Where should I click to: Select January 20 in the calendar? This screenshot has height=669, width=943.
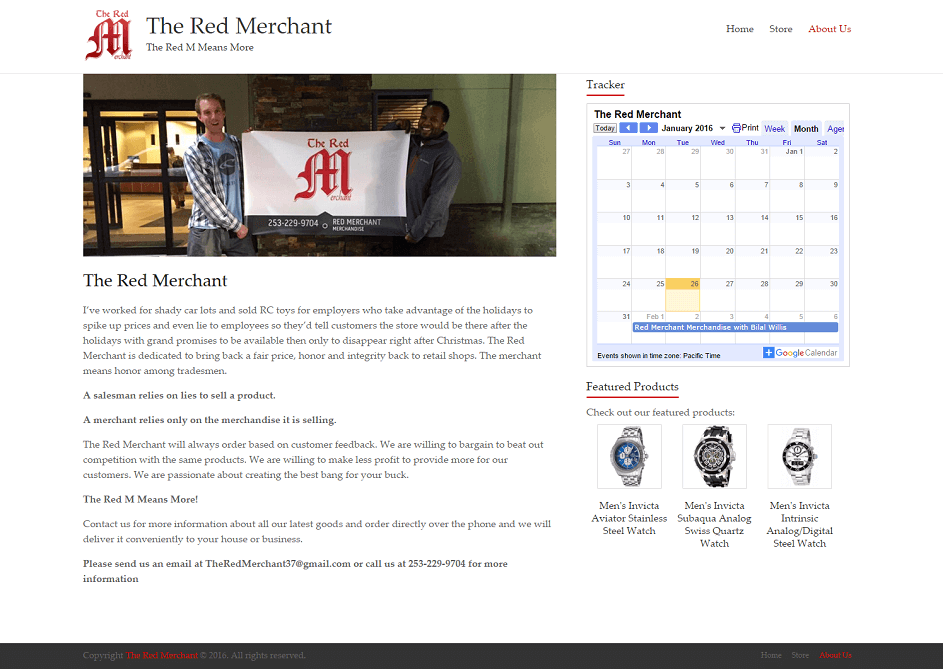pos(718,262)
